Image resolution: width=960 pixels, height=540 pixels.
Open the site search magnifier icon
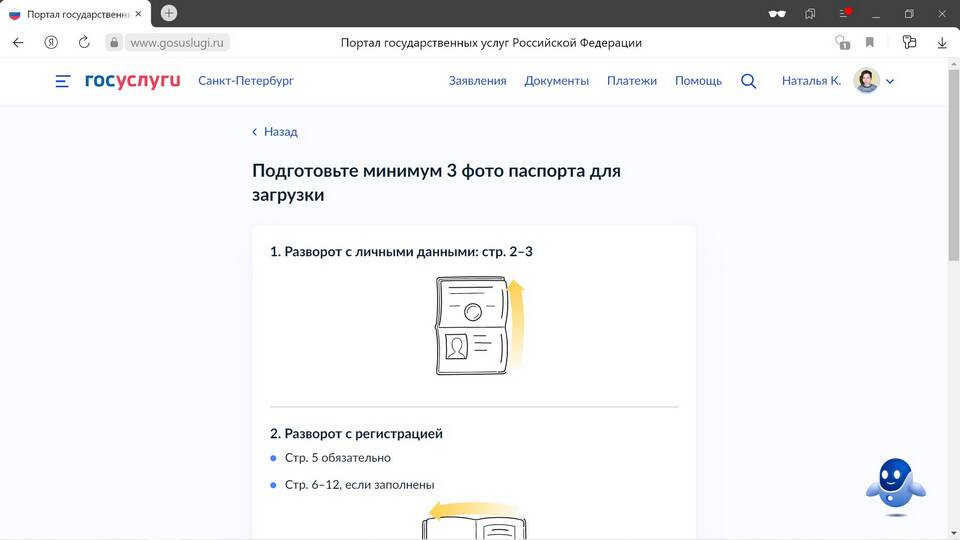(748, 81)
